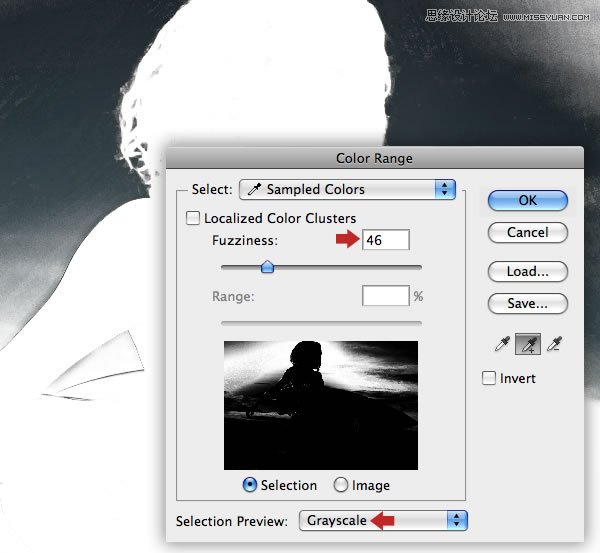Click the disabled Range slider track
The width and height of the screenshot is (600, 553).
(x=321, y=322)
